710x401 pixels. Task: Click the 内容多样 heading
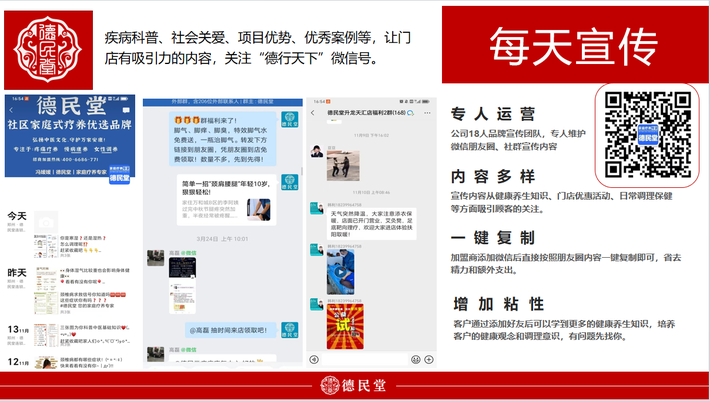(x=493, y=176)
